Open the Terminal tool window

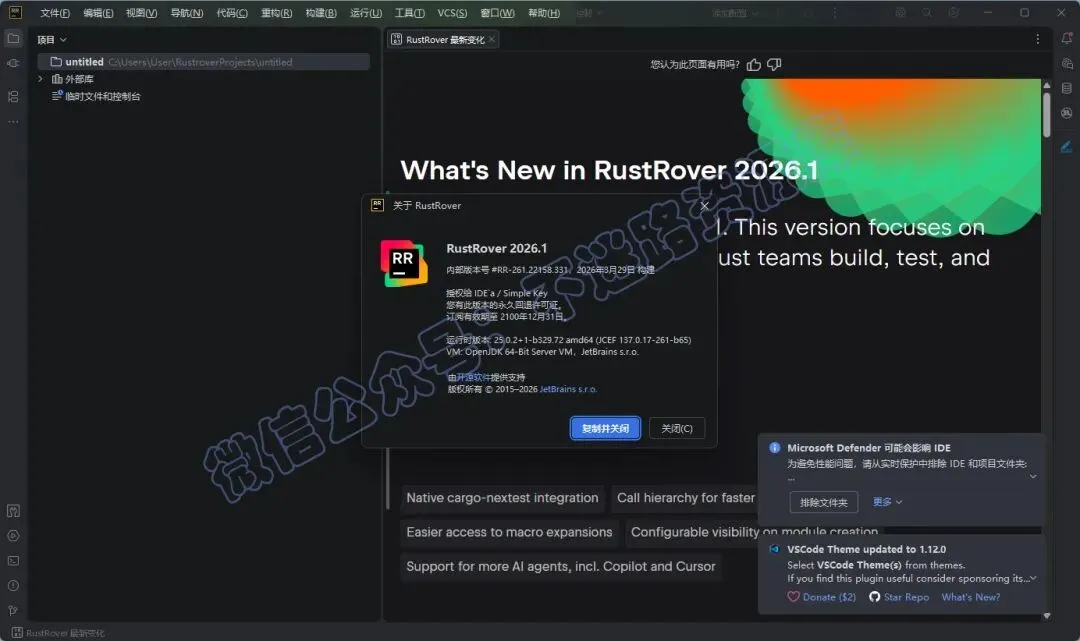point(13,560)
